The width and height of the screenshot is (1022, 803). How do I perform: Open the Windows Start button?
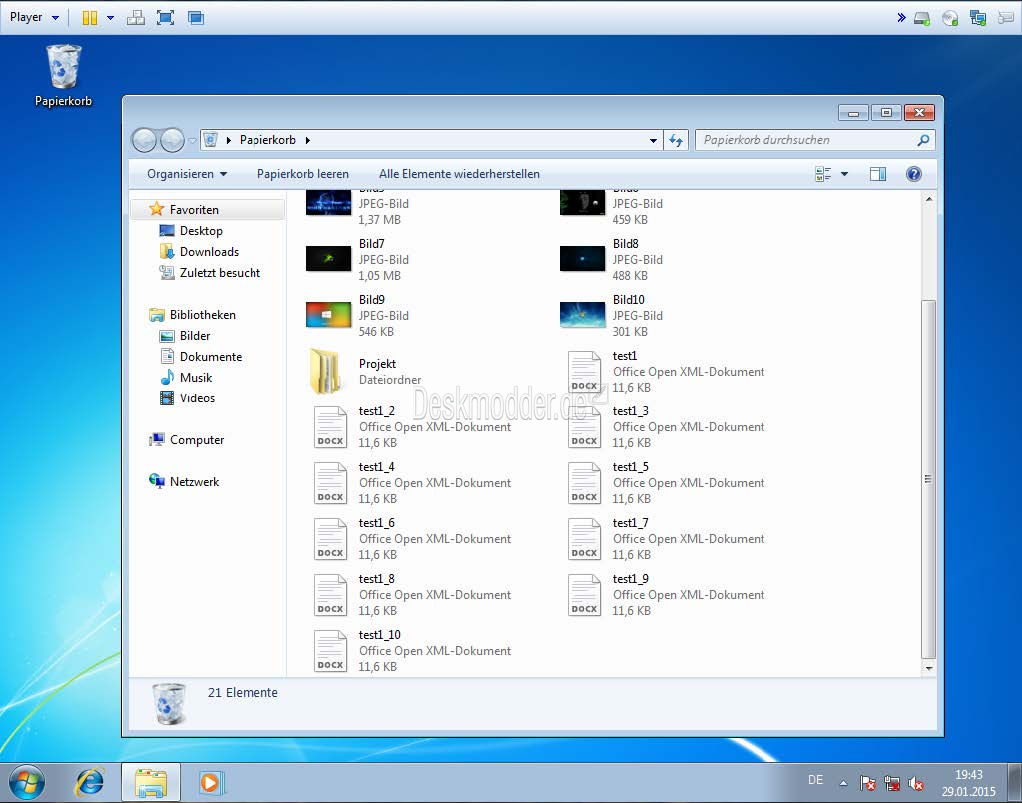point(27,782)
